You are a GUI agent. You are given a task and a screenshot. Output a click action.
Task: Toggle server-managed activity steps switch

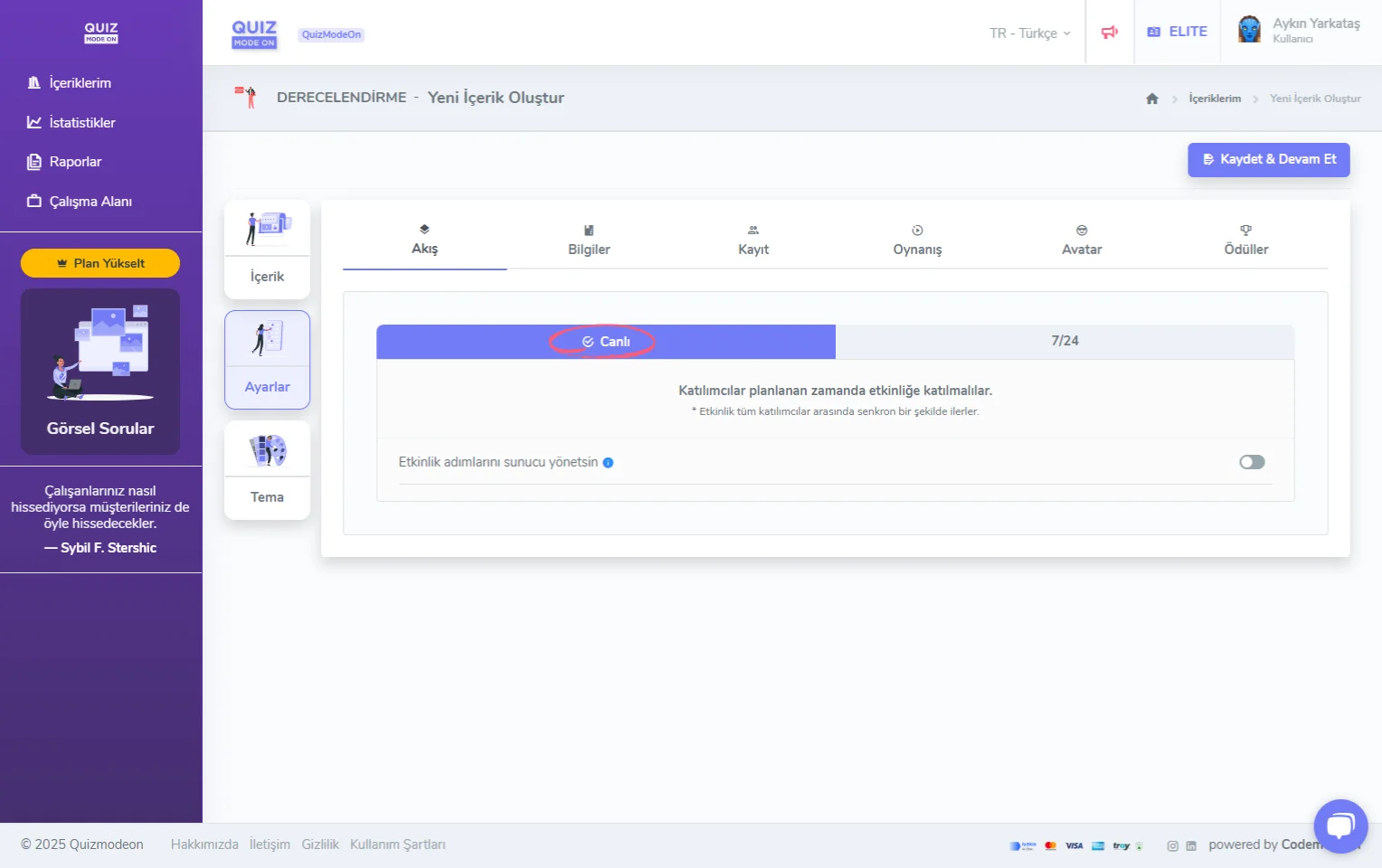[x=1252, y=462]
